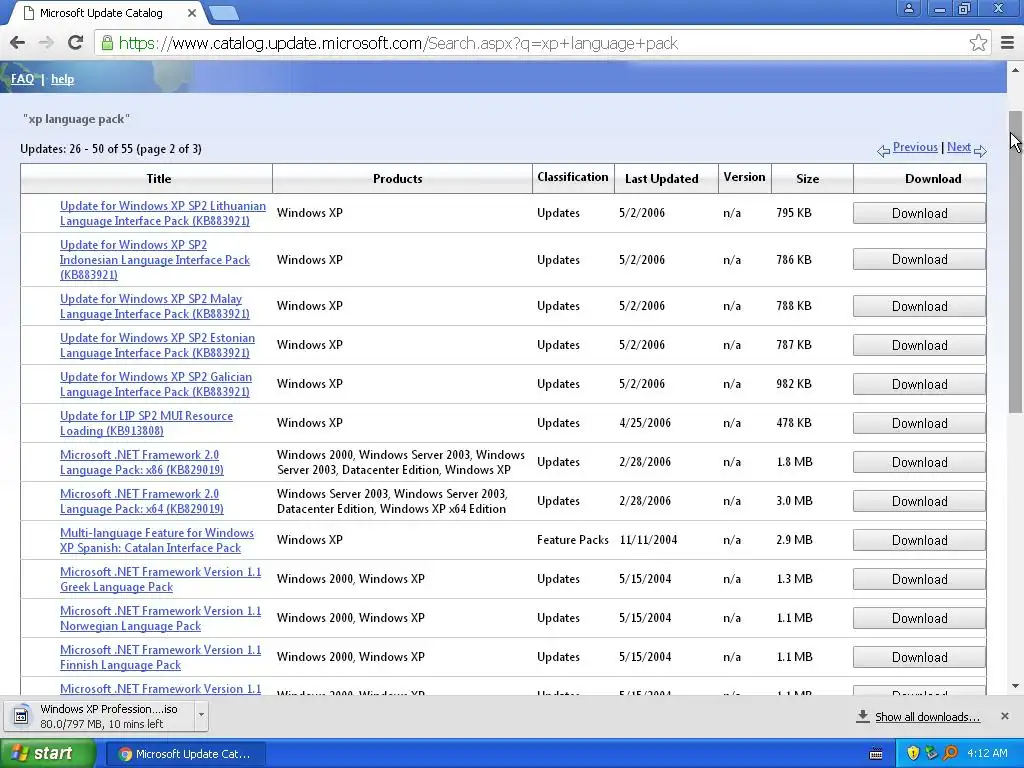
Task: Click the download arrow icon beside Show all downloads
Action: (x=863, y=716)
